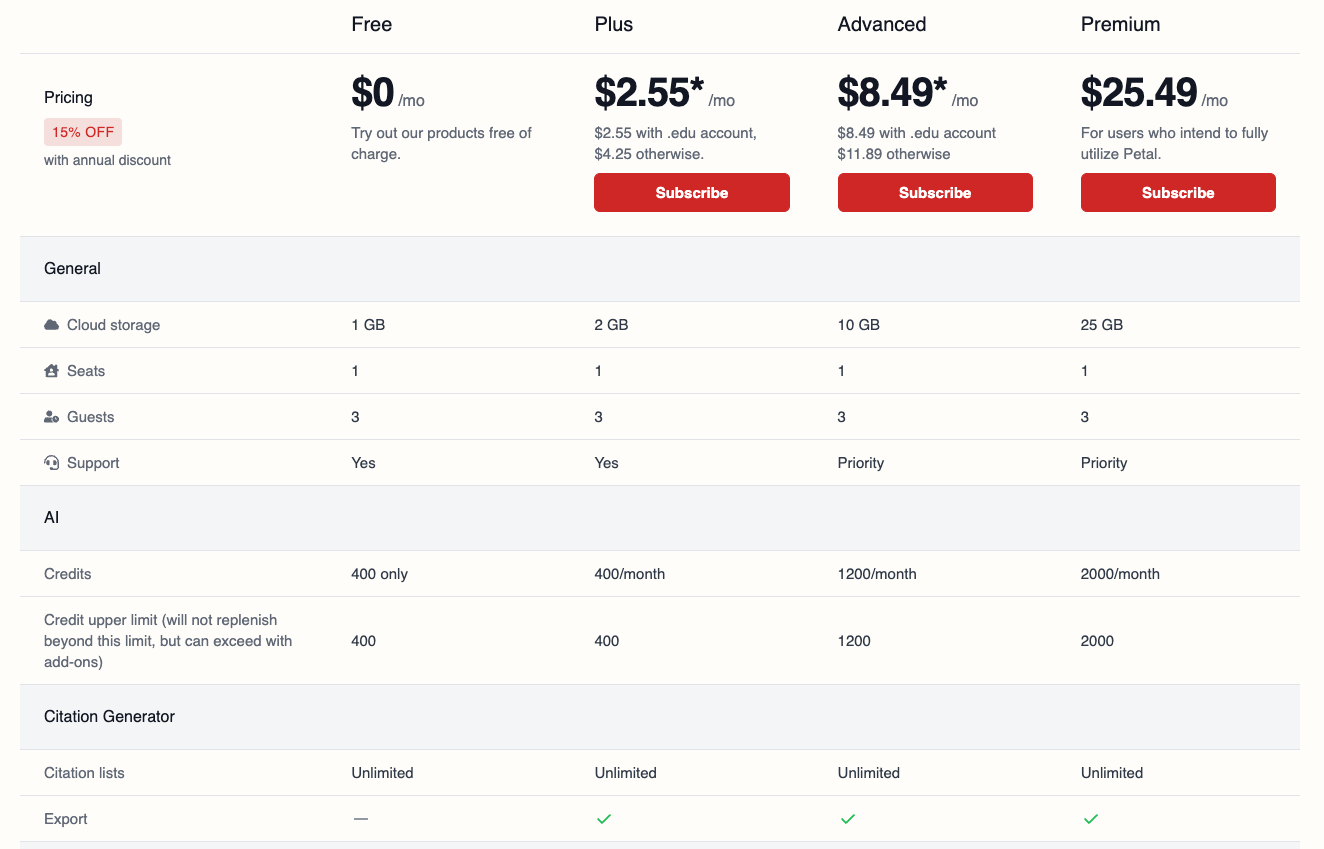Screen dimensions: 1324x849
Task: Click the Plus plan $2.55 price
Action: [x=642, y=93]
